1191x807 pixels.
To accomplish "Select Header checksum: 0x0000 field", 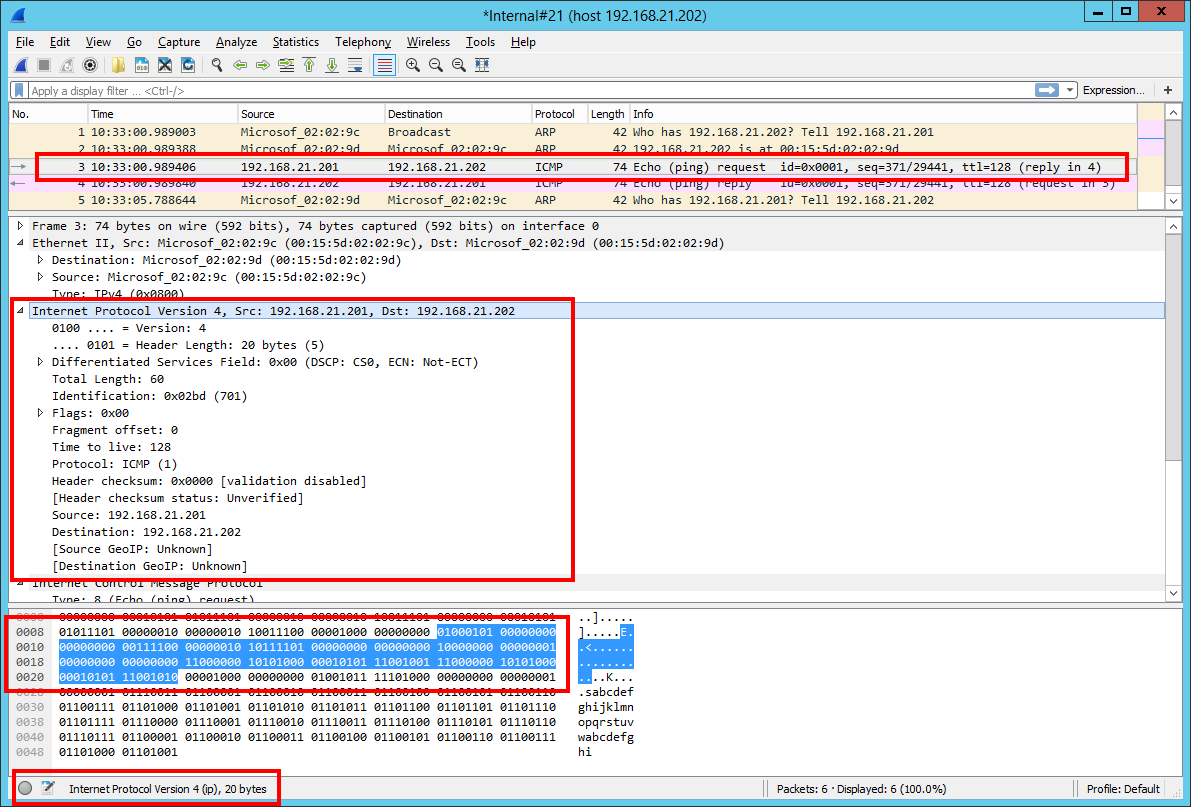I will tap(209, 481).
